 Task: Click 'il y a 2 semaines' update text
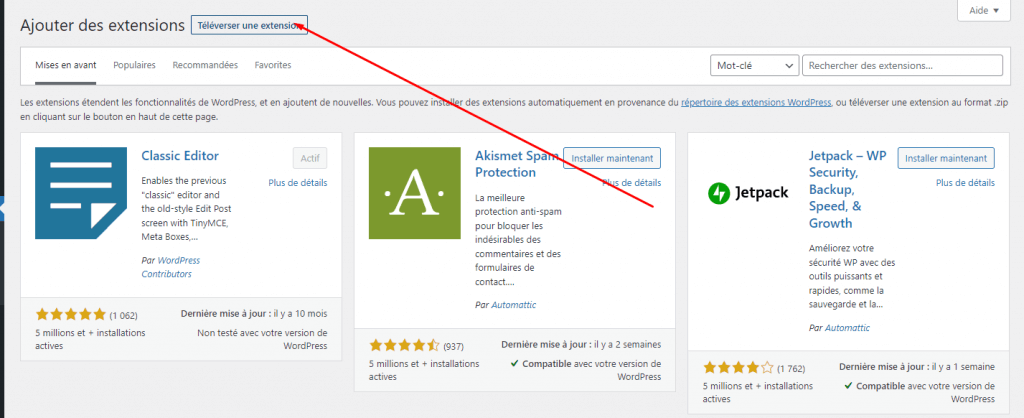(627, 344)
